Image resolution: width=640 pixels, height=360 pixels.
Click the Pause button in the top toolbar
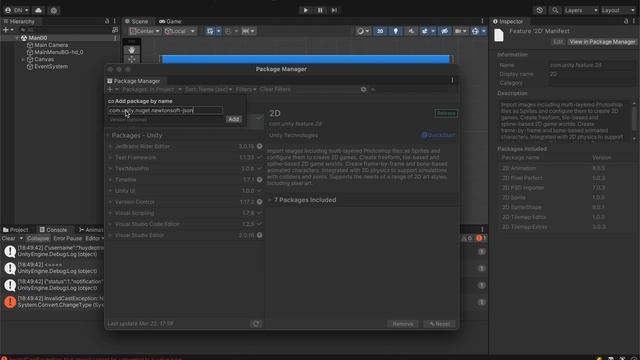[320, 10]
